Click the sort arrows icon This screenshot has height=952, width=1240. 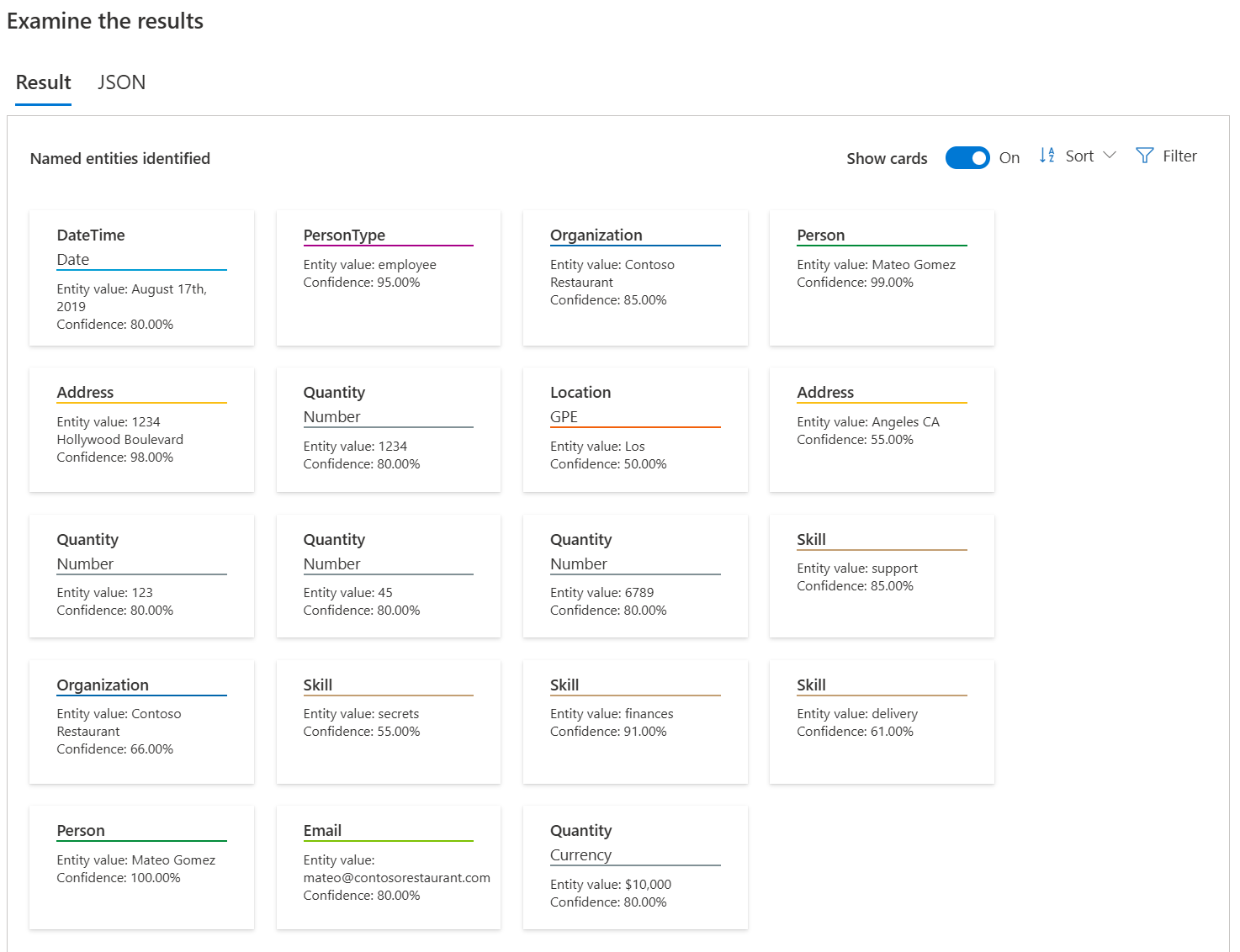pos(1047,156)
